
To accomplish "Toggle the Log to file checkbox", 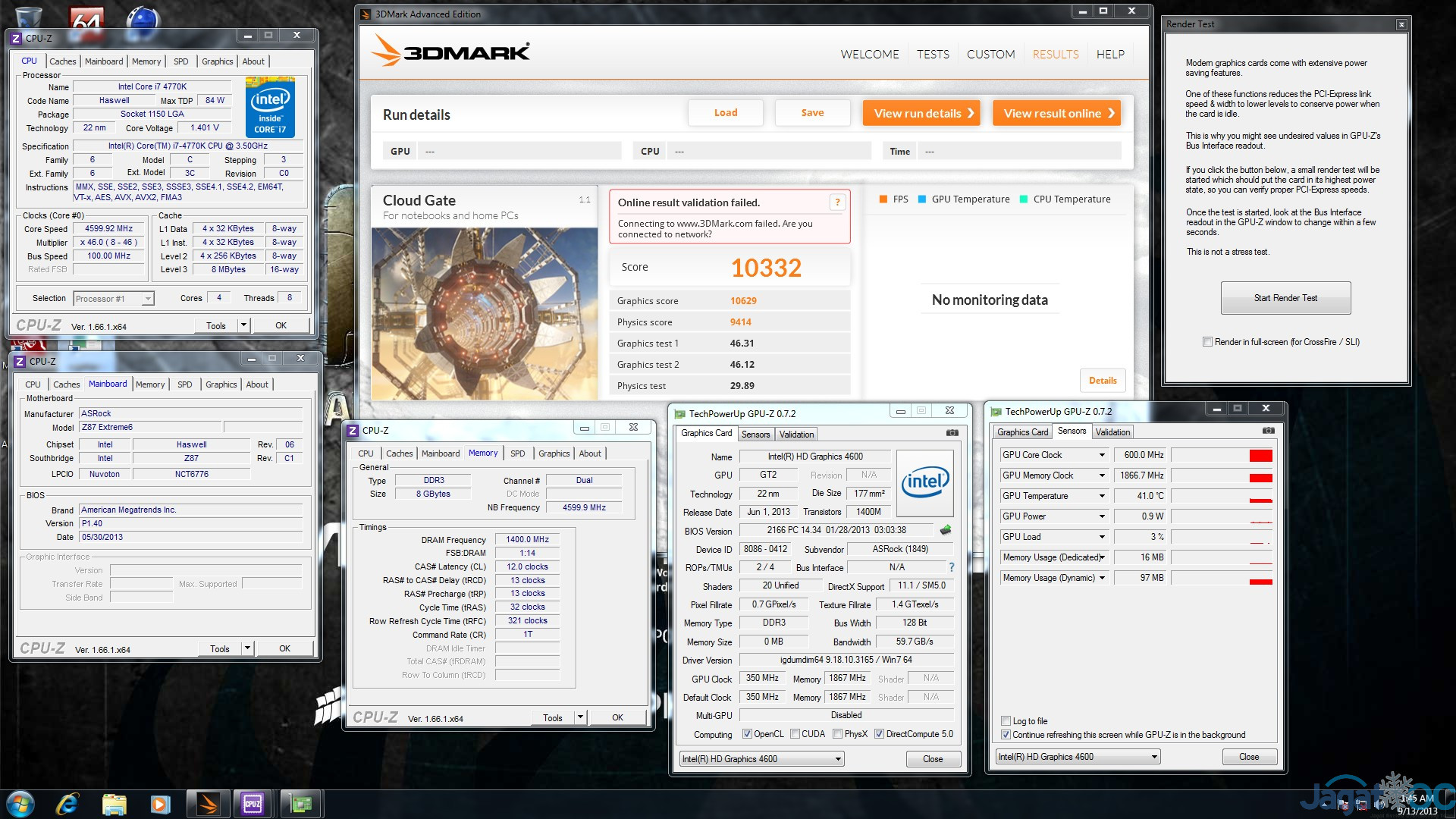I will (1006, 721).
